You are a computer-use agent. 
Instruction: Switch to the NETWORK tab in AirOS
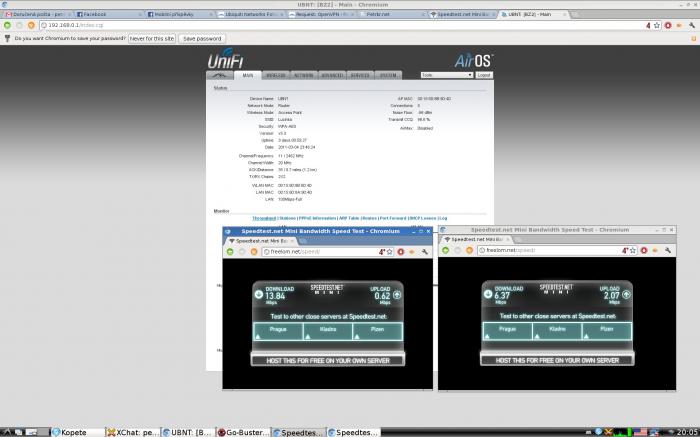[x=304, y=75]
